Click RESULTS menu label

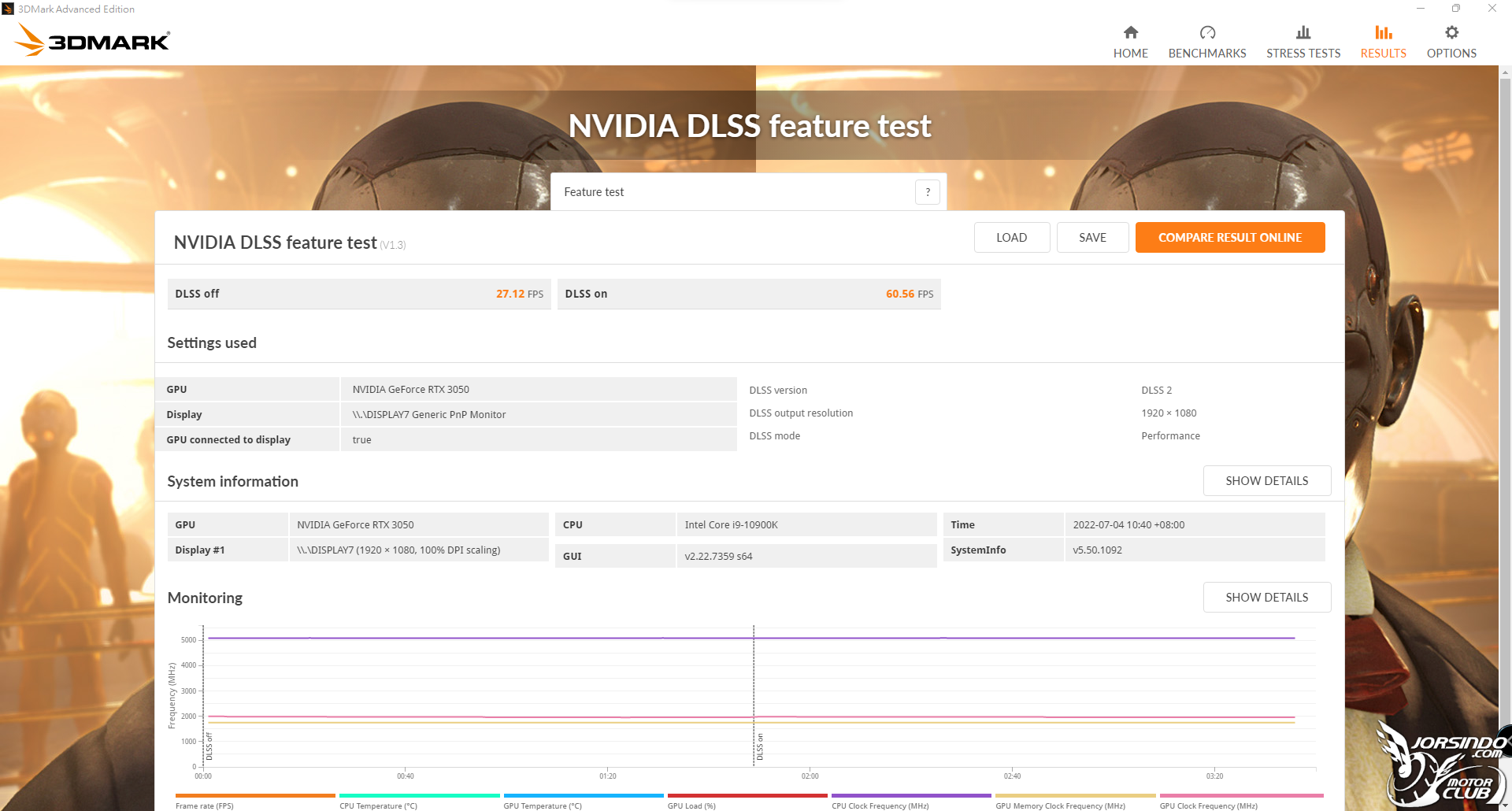[1384, 54]
